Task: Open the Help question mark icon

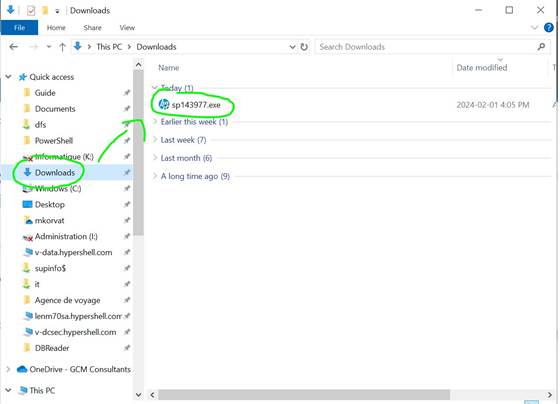Action: [549, 28]
